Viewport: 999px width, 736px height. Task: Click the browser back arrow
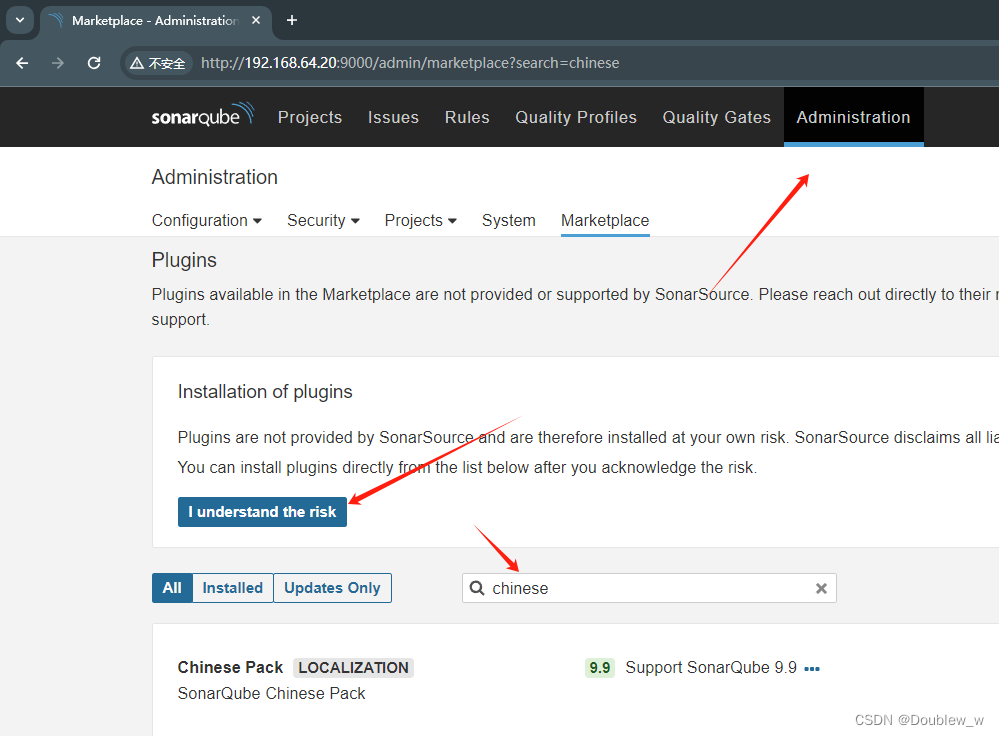(x=22, y=63)
